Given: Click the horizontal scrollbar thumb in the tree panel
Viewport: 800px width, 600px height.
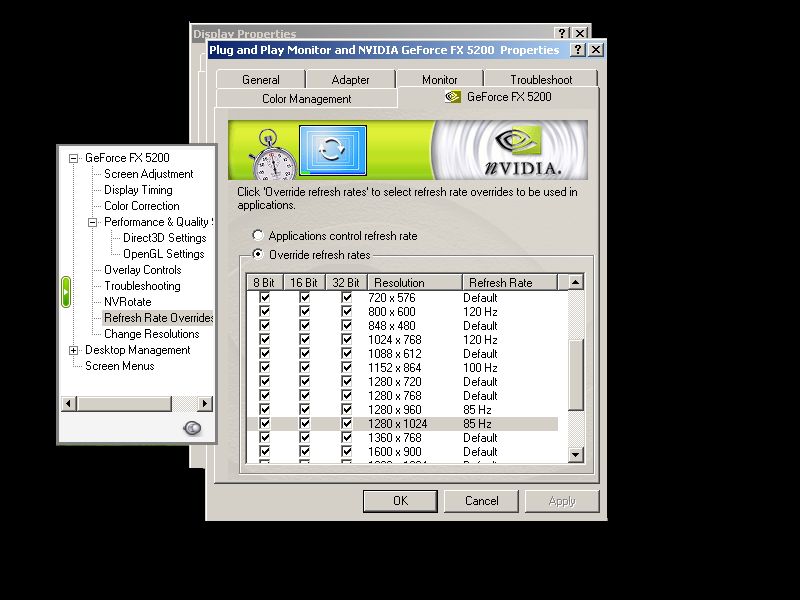Looking at the screenshot, I should pyautogui.click(x=124, y=404).
